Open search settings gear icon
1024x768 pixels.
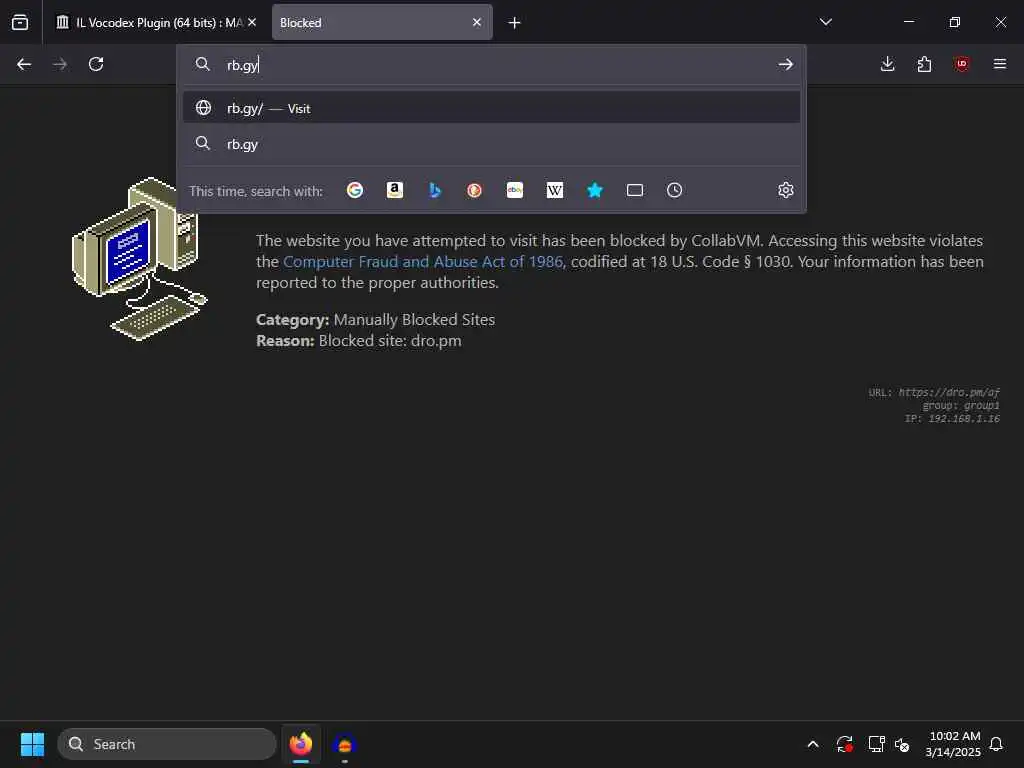pyautogui.click(x=786, y=190)
